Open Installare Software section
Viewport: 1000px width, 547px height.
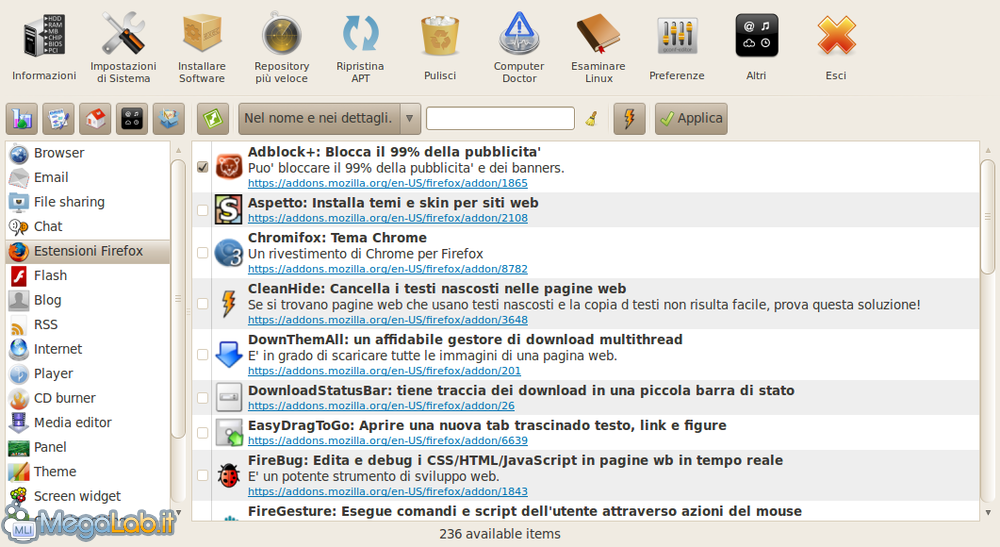click(202, 48)
